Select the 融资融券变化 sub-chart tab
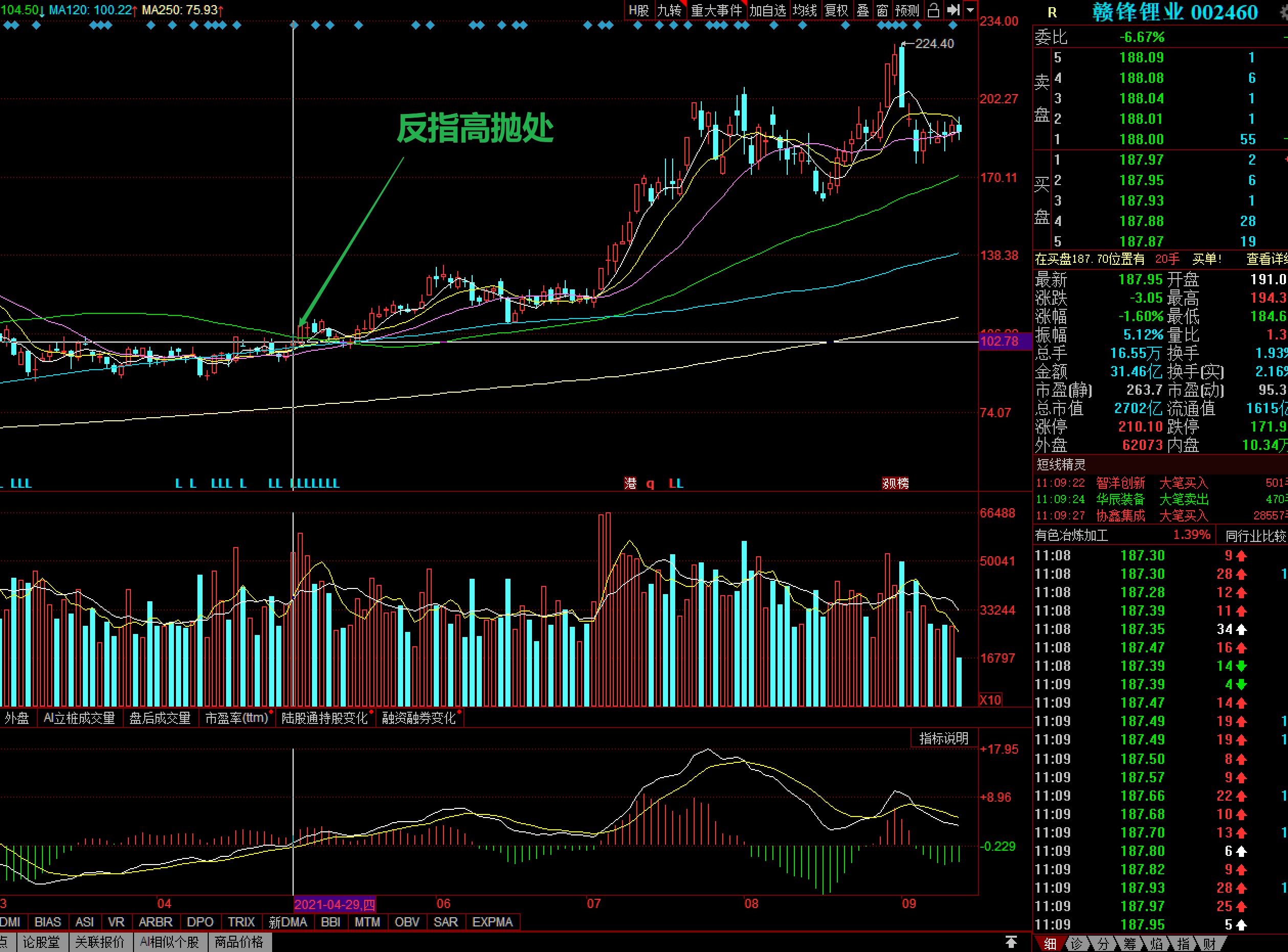 point(418,718)
